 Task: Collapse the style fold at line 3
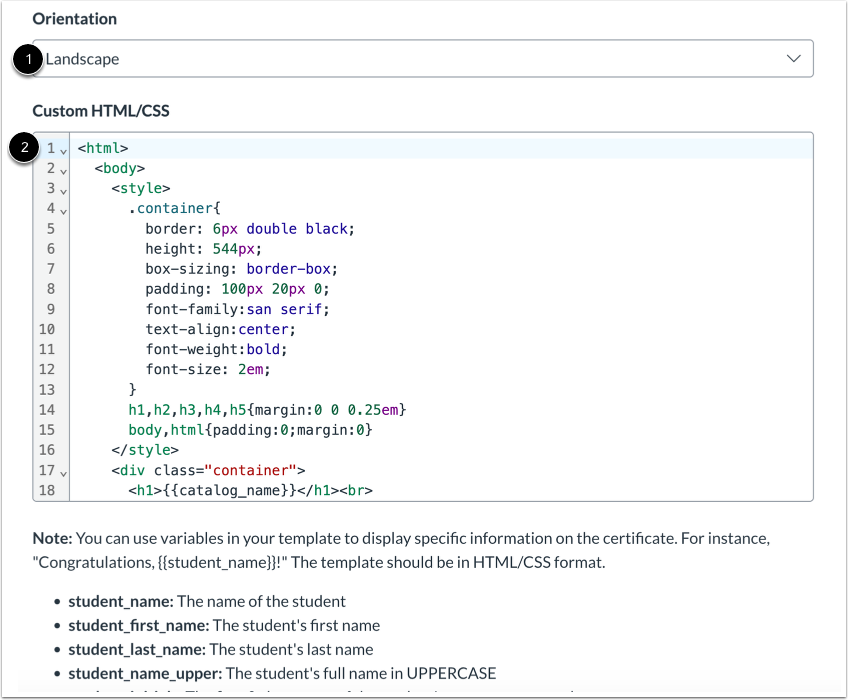pyautogui.click(x=63, y=191)
